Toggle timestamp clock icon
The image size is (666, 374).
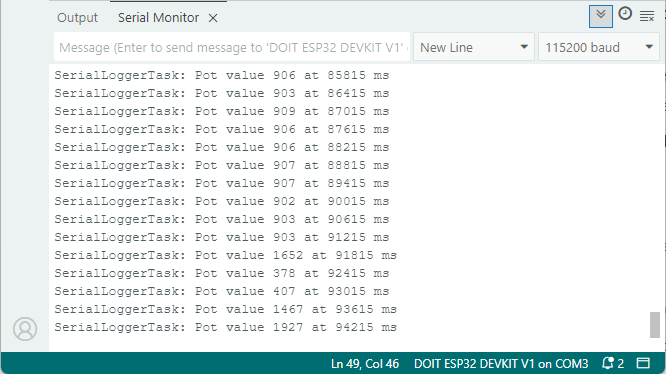point(625,14)
